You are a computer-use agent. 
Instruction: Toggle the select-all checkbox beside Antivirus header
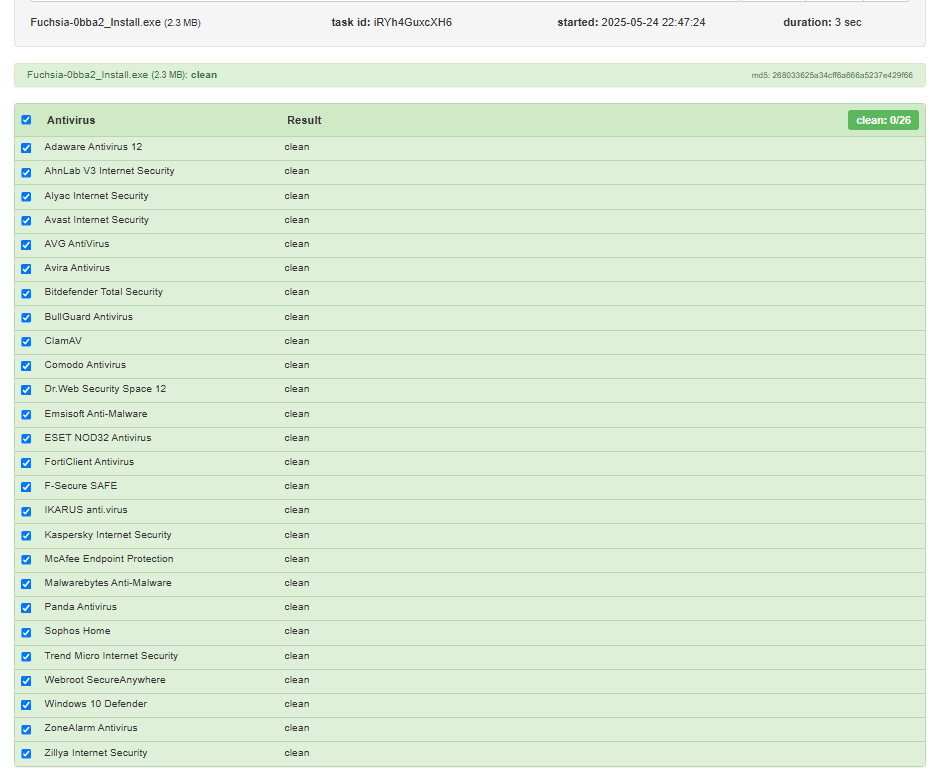click(x=26, y=120)
